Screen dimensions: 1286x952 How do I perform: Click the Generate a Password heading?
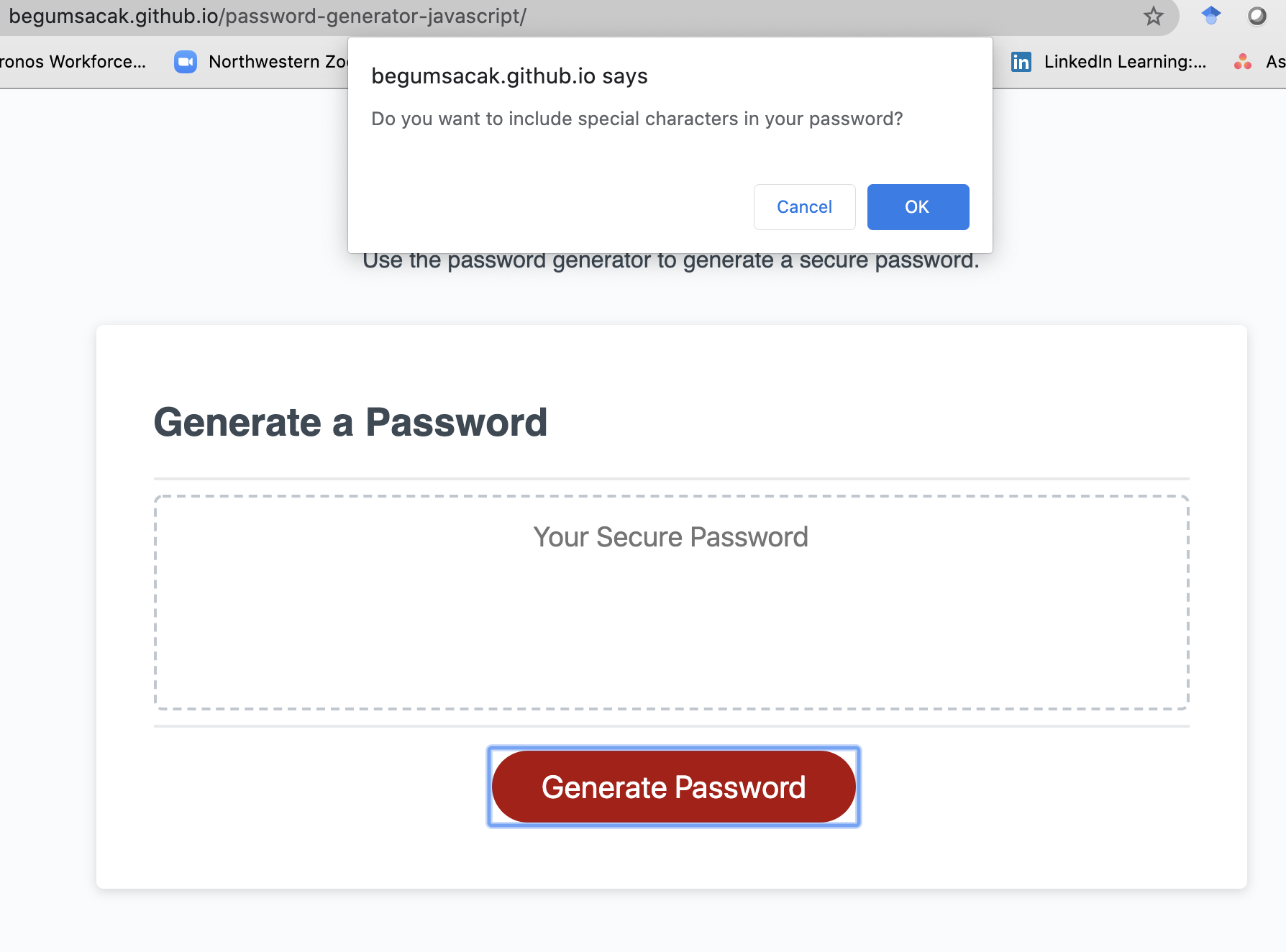pyautogui.click(x=351, y=423)
